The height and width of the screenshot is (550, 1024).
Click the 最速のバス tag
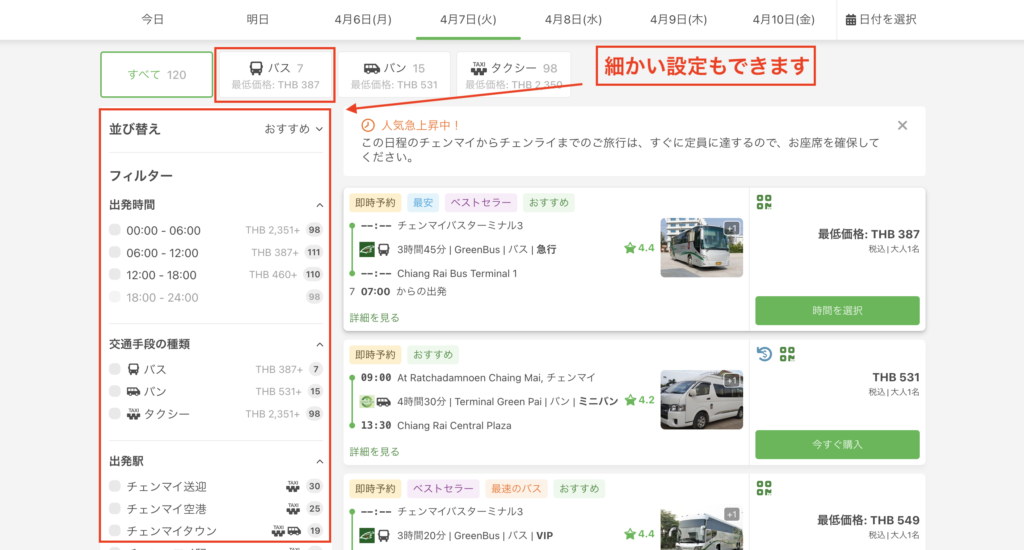pos(515,489)
